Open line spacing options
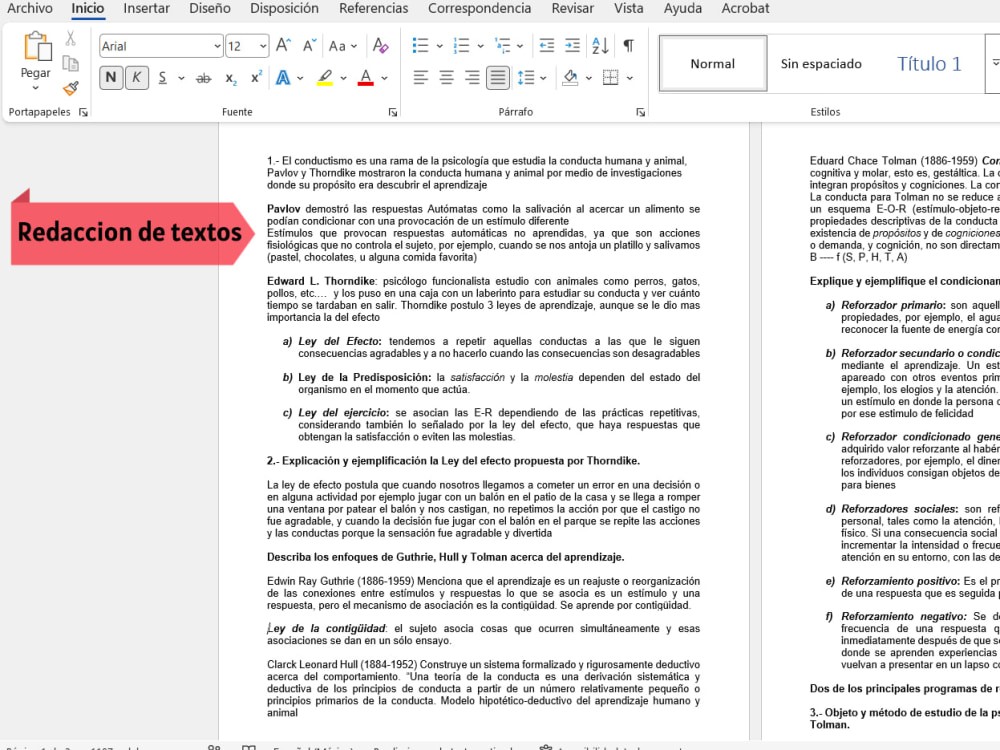Viewport: 1000px width, 750px height. point(526,78)
